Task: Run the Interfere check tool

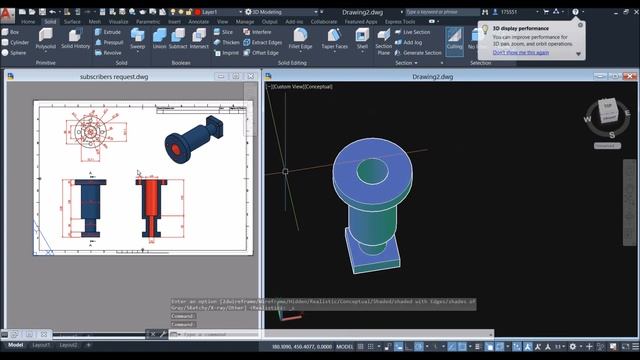Action: pyautogui.click(x=257, y=32)
